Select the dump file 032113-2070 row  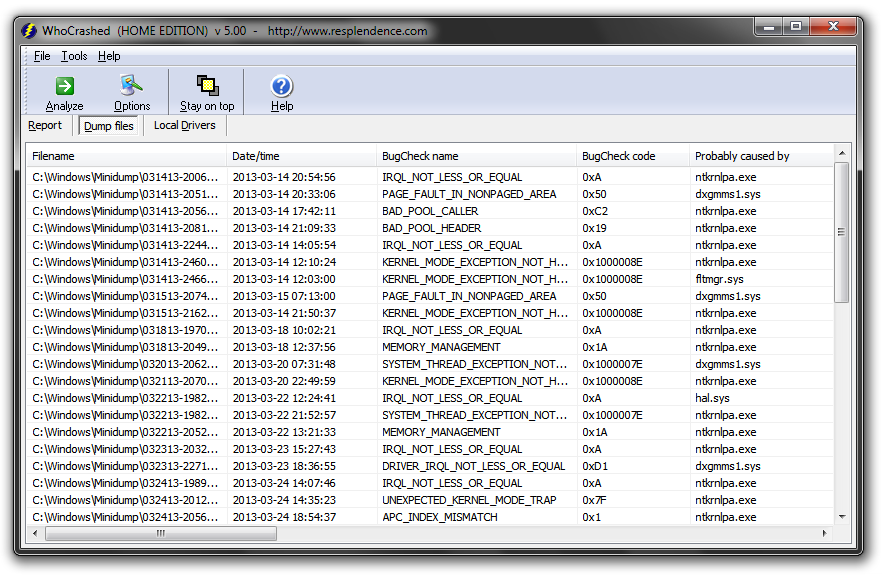[x=430, y=381]
